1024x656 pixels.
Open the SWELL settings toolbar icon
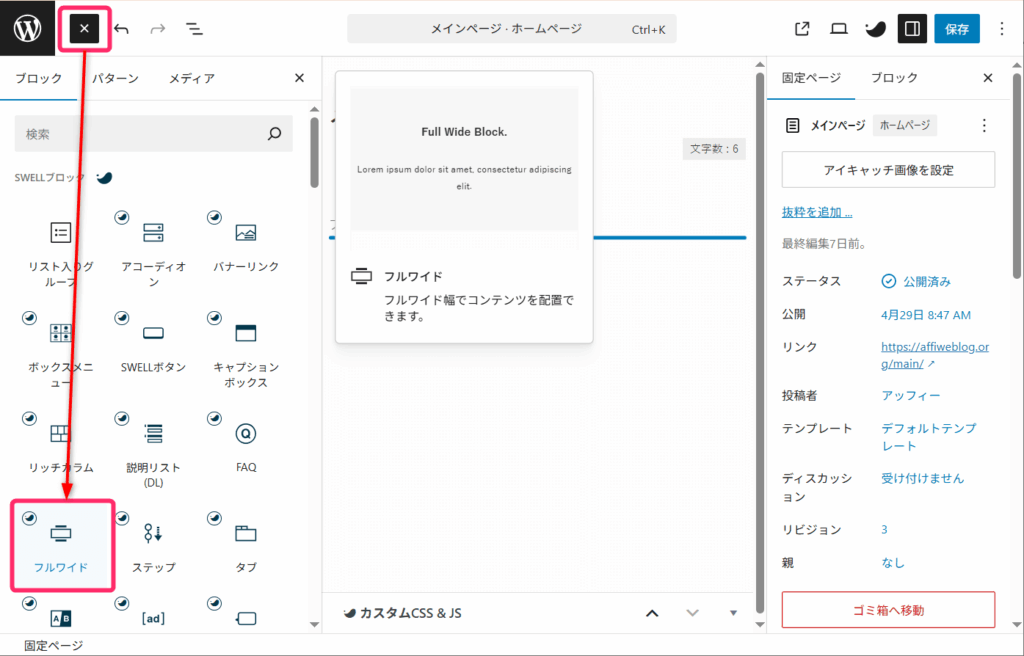click(875, 29)
